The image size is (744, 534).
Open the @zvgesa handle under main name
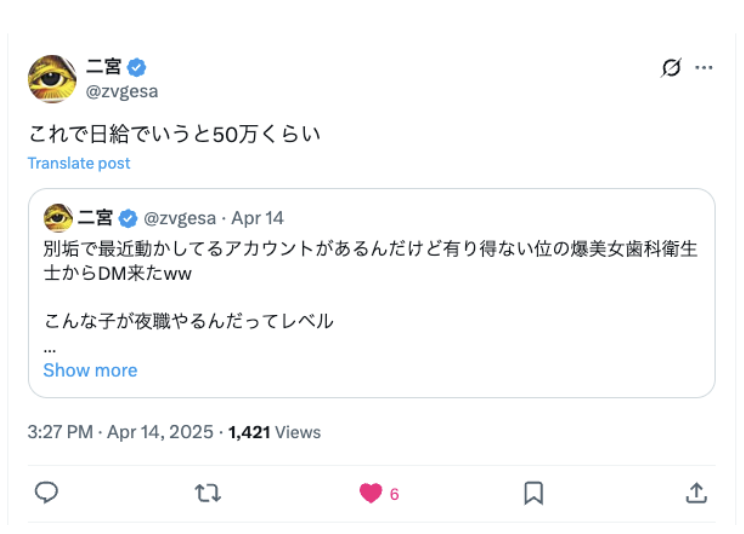(123, 91)
